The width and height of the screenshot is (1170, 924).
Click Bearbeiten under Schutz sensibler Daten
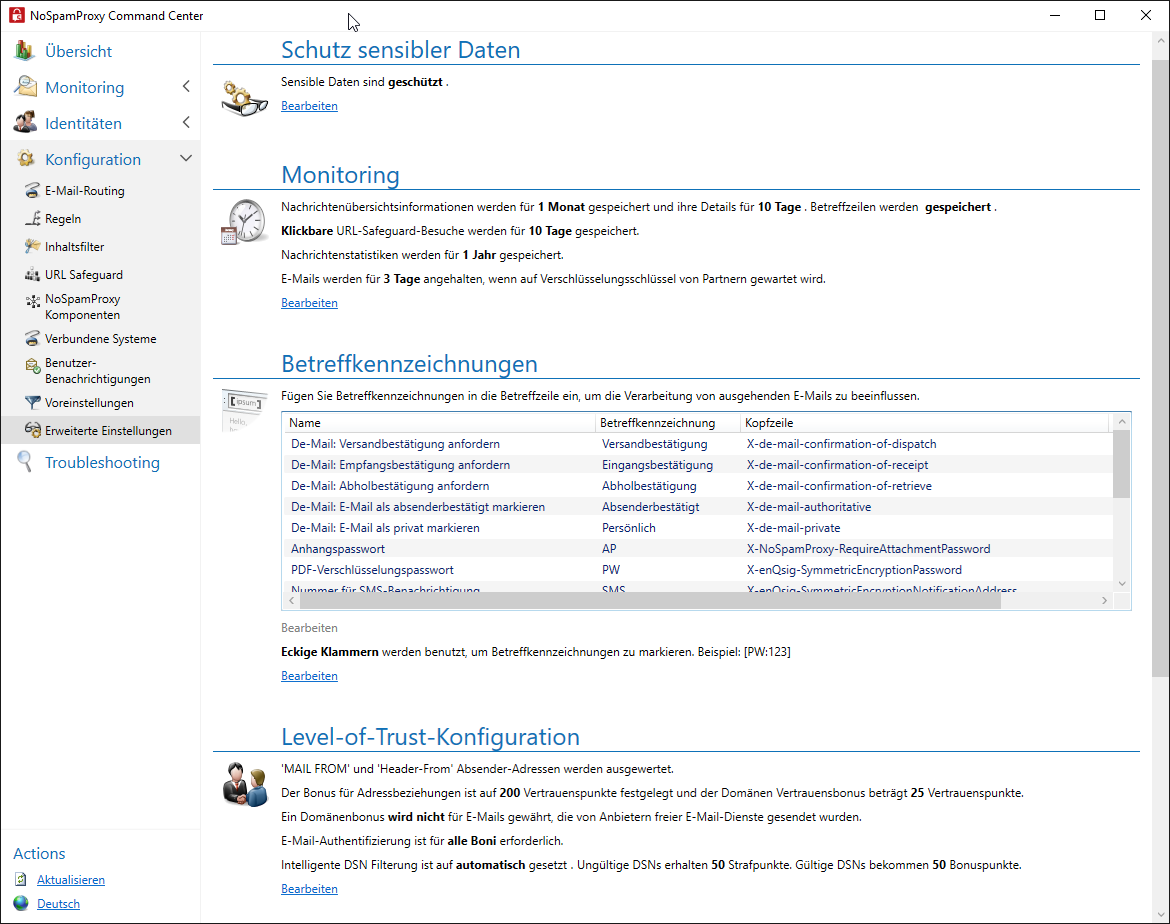click(309, 105)
